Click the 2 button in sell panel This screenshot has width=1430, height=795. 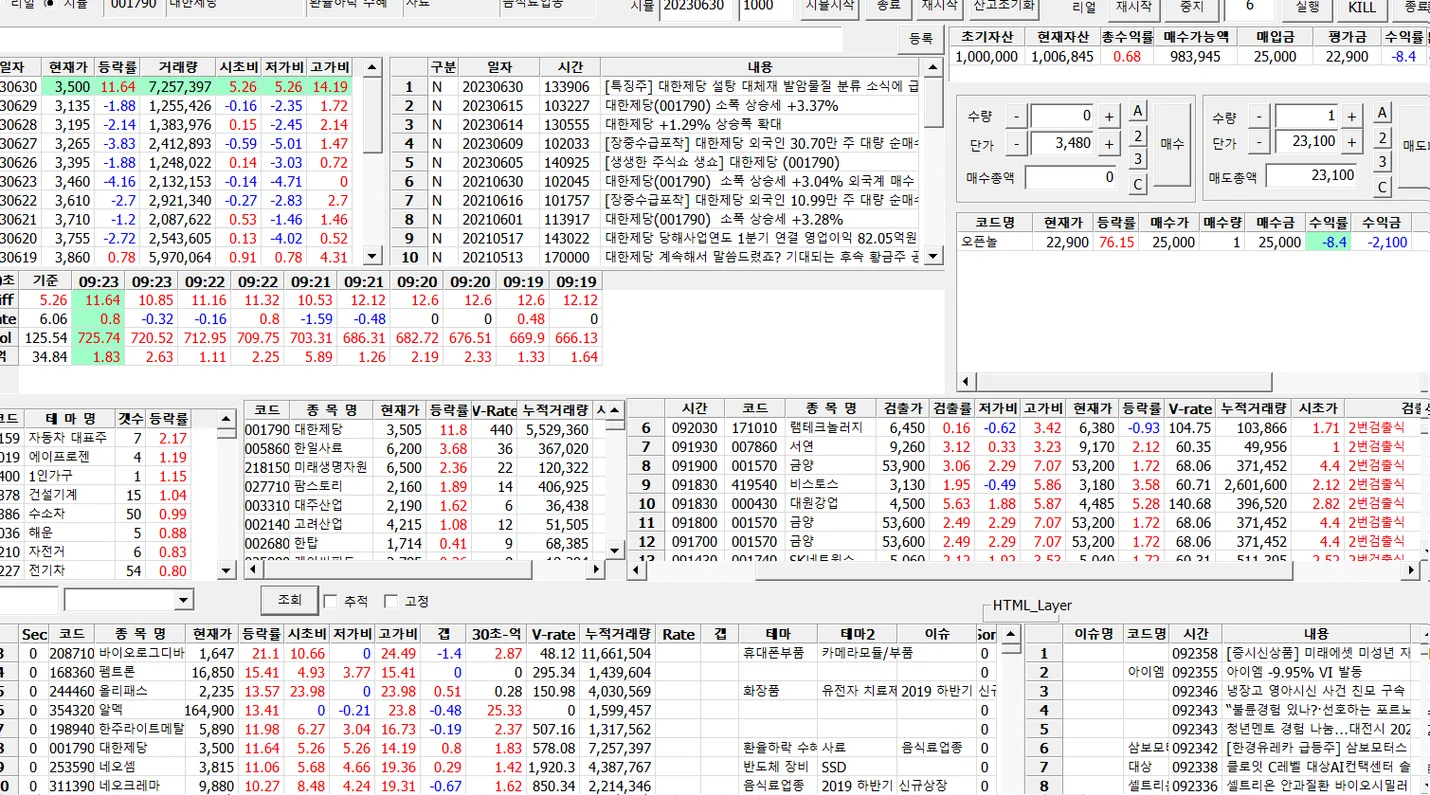tap(1382, 138)
